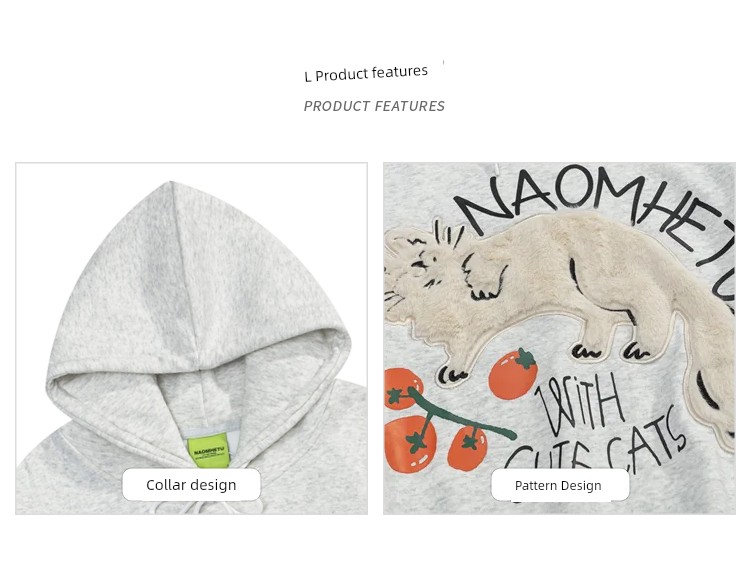This screenshot has width=750, height=572.
Task: Click the CUTE CATS printed text
Action: (598, 445)
